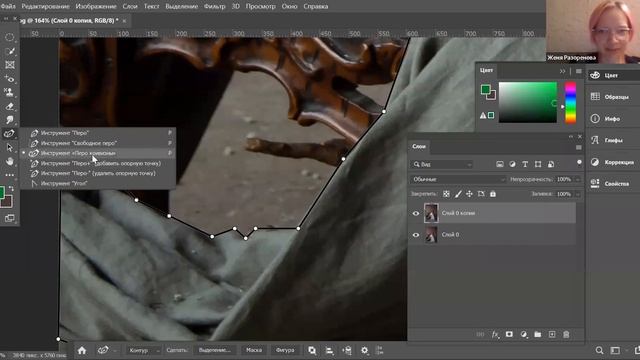Screen dimensions: 640x360
Task: Switch to the Слои tab
Action: 419,146
